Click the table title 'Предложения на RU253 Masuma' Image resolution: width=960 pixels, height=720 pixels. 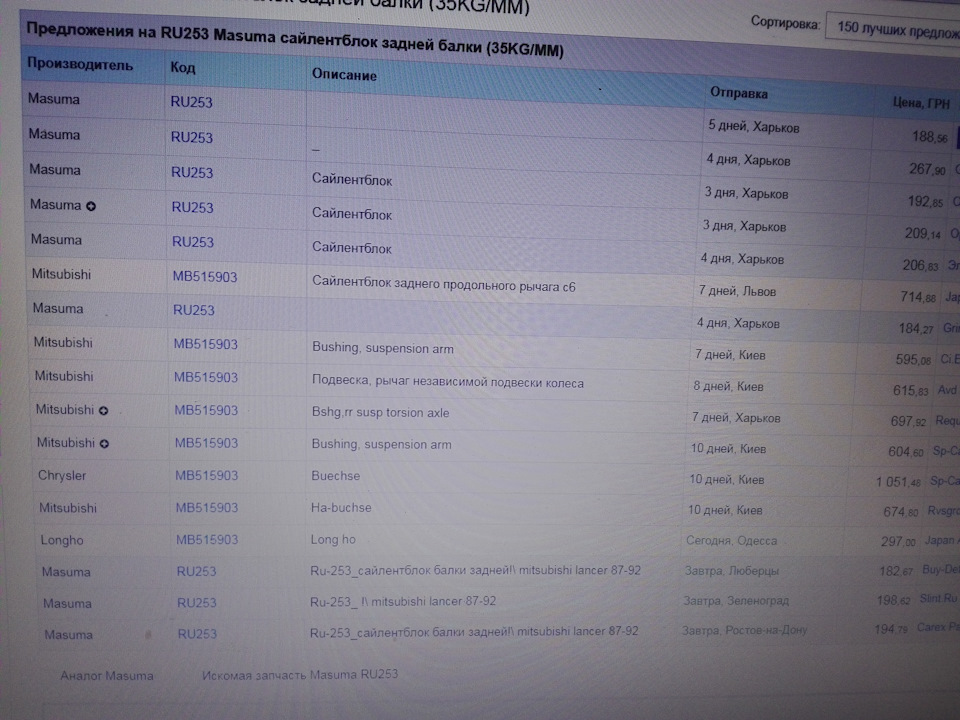(151, 32)
